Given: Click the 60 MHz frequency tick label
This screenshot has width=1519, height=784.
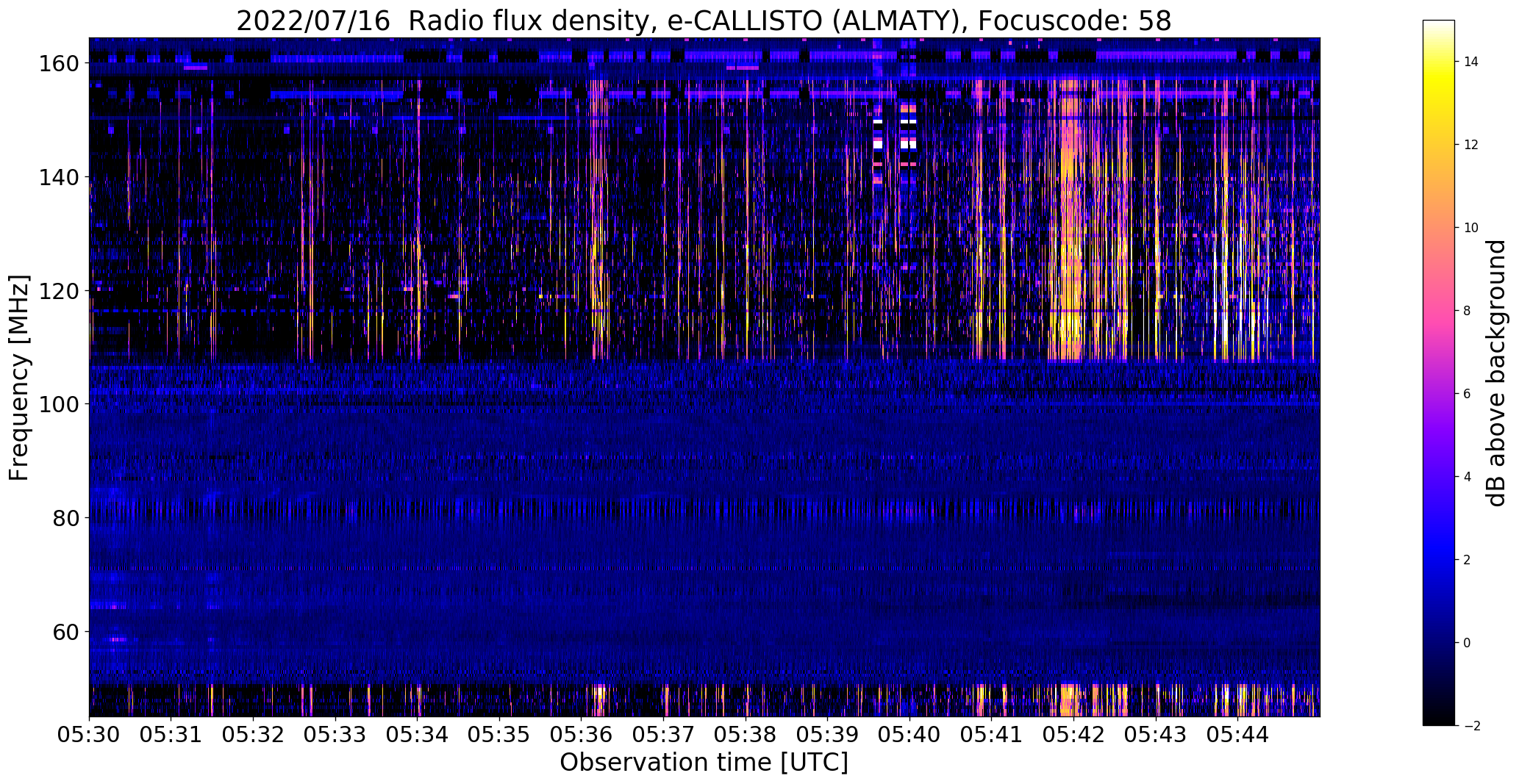Looking at the screenshot, I should [66, 631].
